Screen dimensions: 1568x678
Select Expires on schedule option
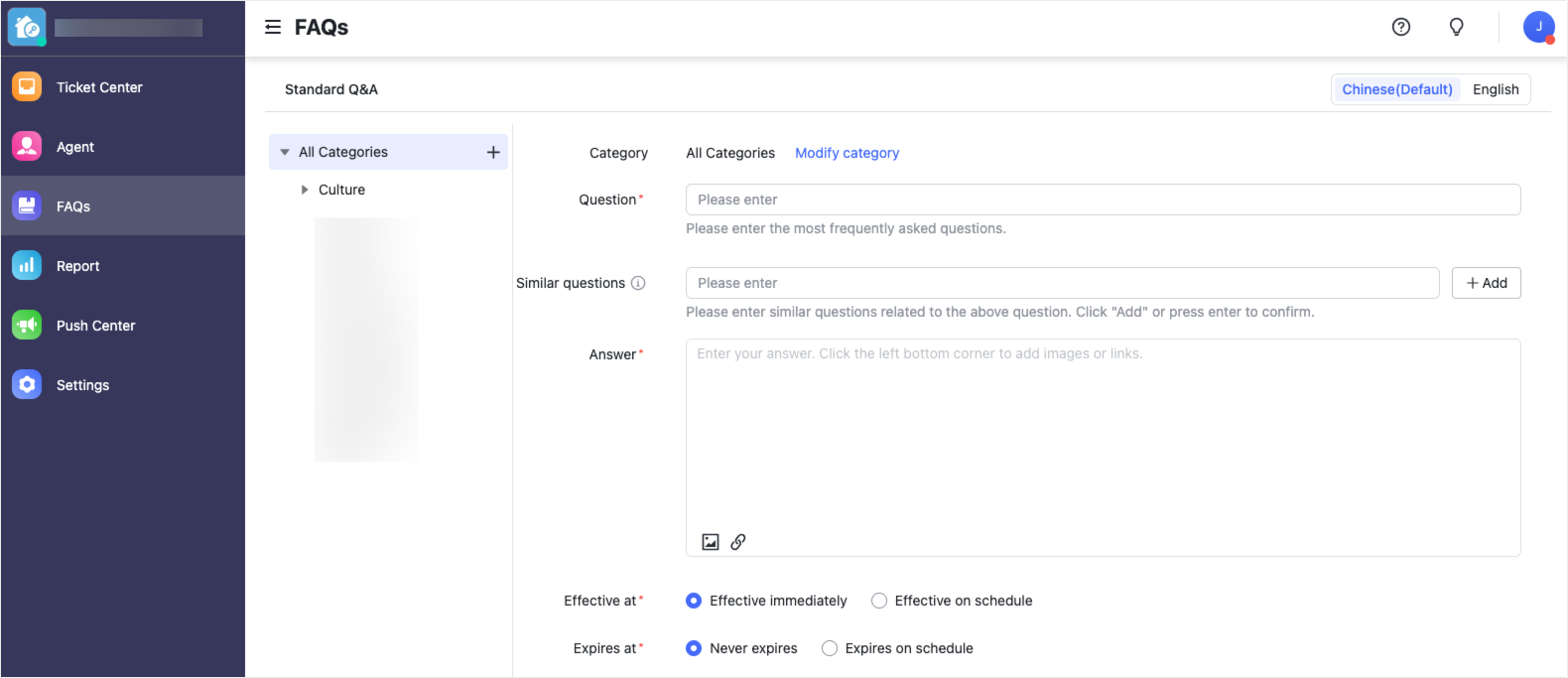coord(830,648)
